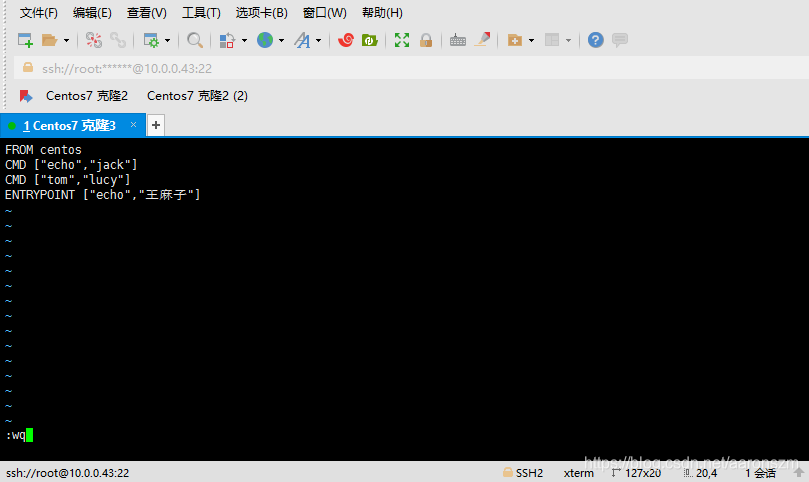Screen dimensions: 809x482
Task: Click the Disconnect toolbar icon
Action: 93,40
